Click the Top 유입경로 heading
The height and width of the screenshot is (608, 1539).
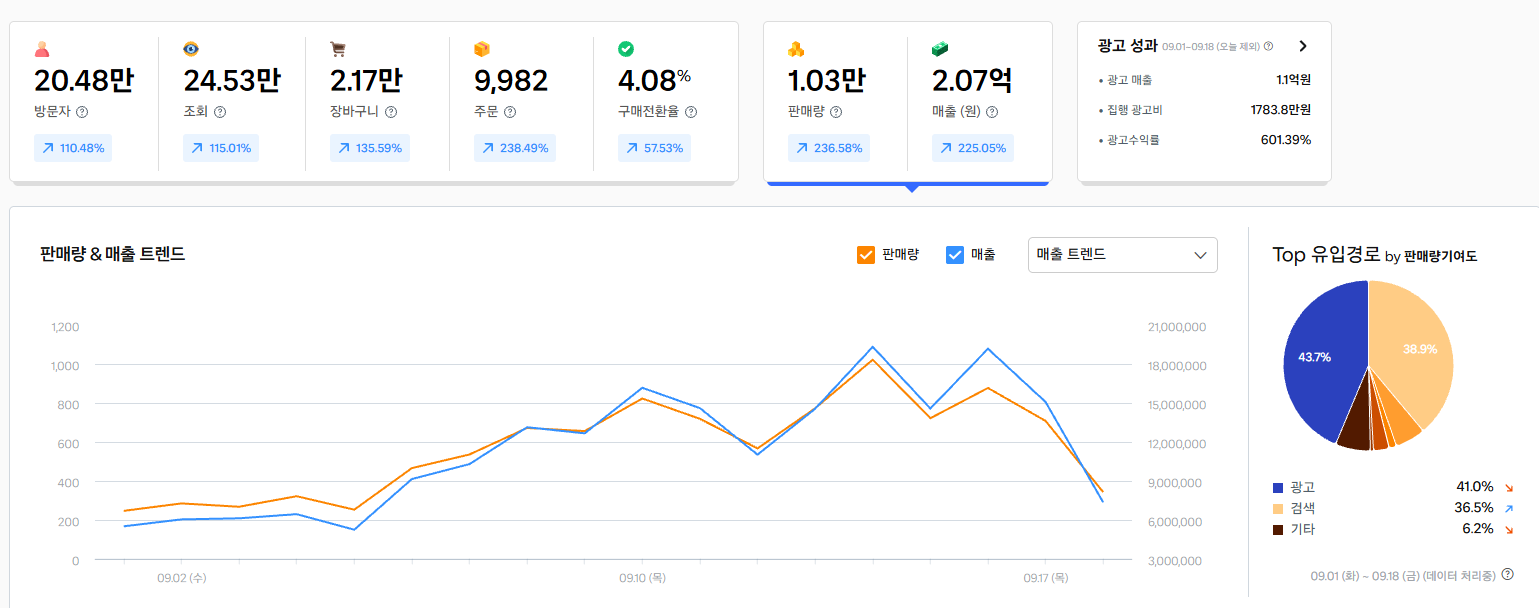click(1326, 255)
